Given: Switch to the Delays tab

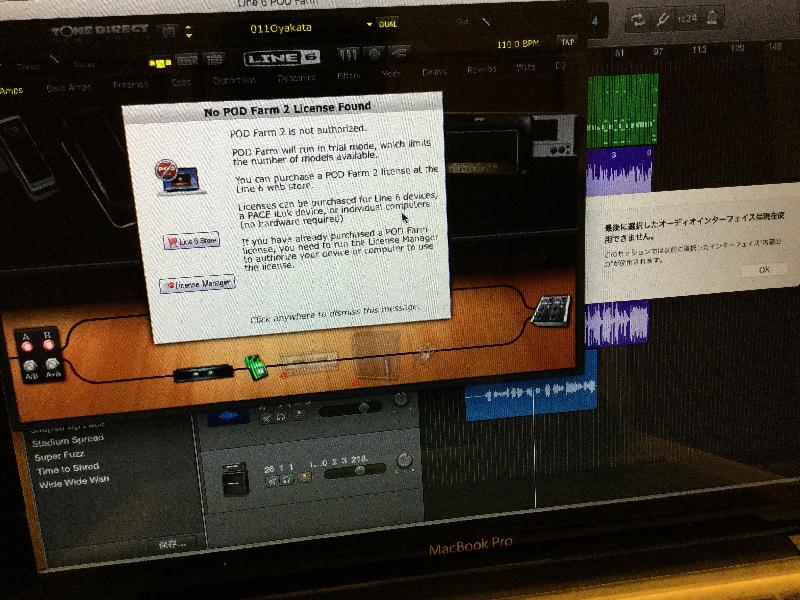Looking at the screenshot, I should click(434, 72).
